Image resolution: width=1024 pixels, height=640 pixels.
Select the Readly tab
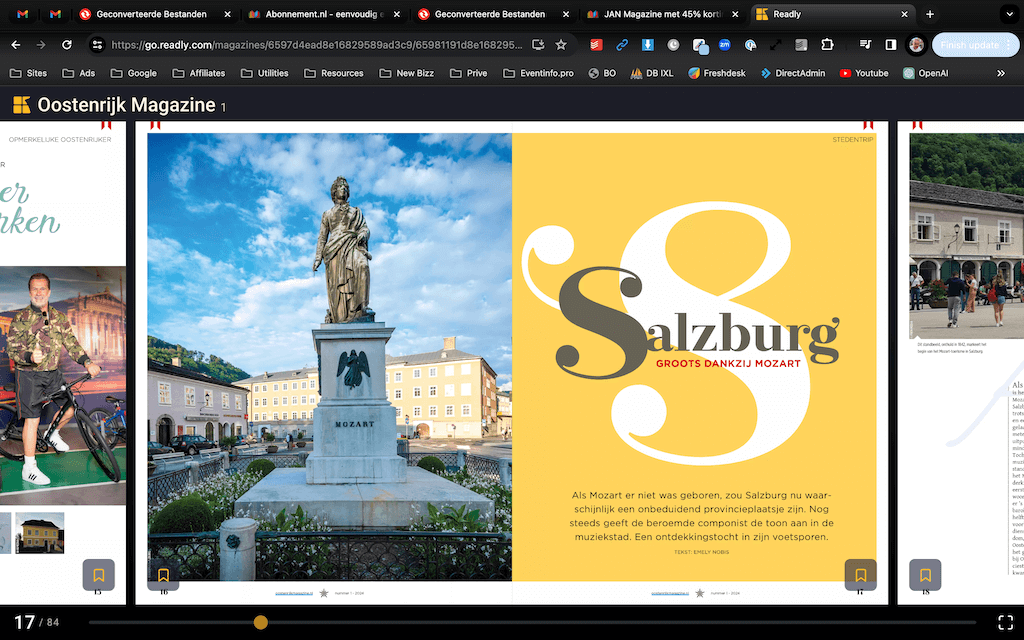832,14
